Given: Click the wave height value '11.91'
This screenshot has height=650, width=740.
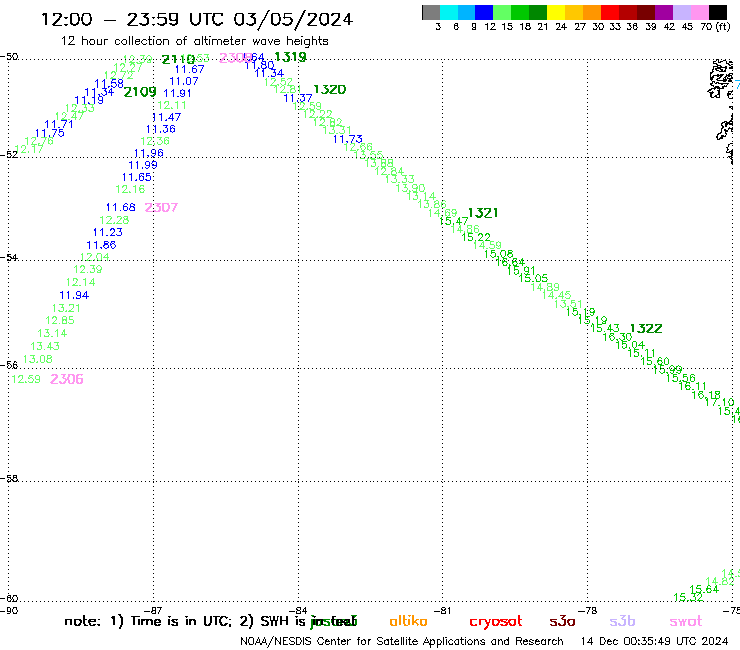Looking at the screenshot, I should 177,93.
